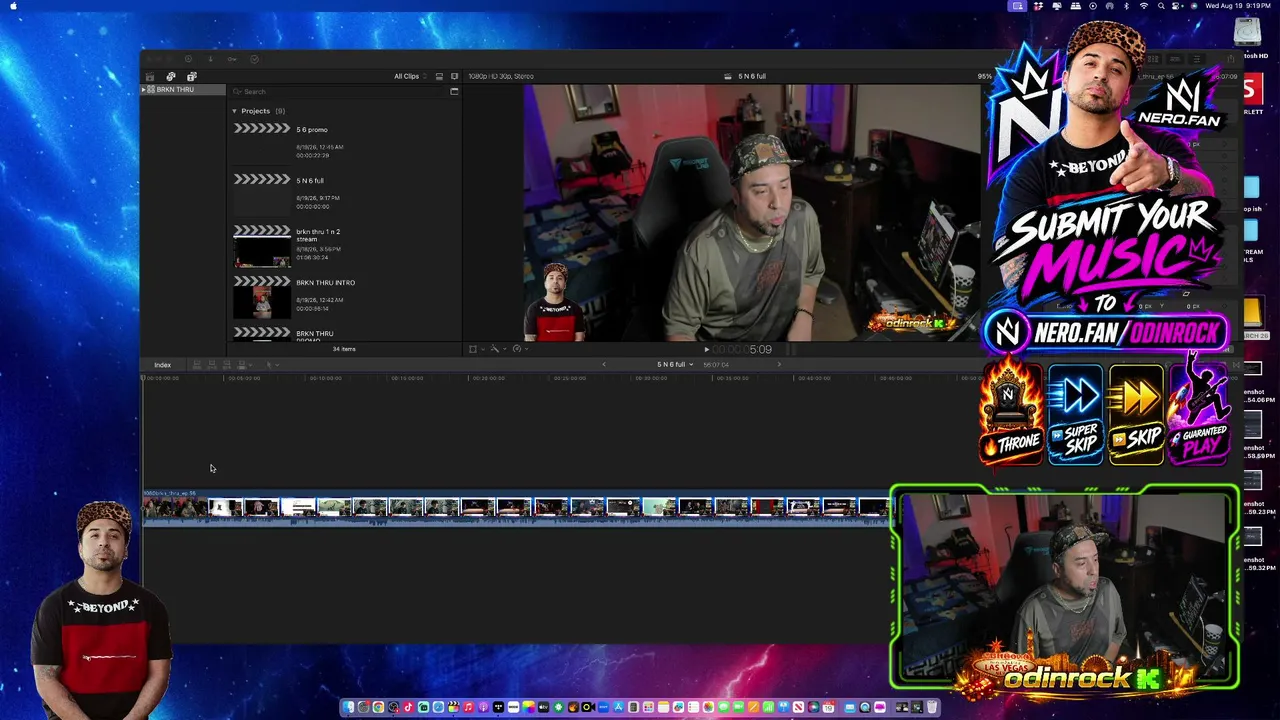The image size is (1280, 720).
Task: Click the connect clip edit icon
Action: coord(197,365)
